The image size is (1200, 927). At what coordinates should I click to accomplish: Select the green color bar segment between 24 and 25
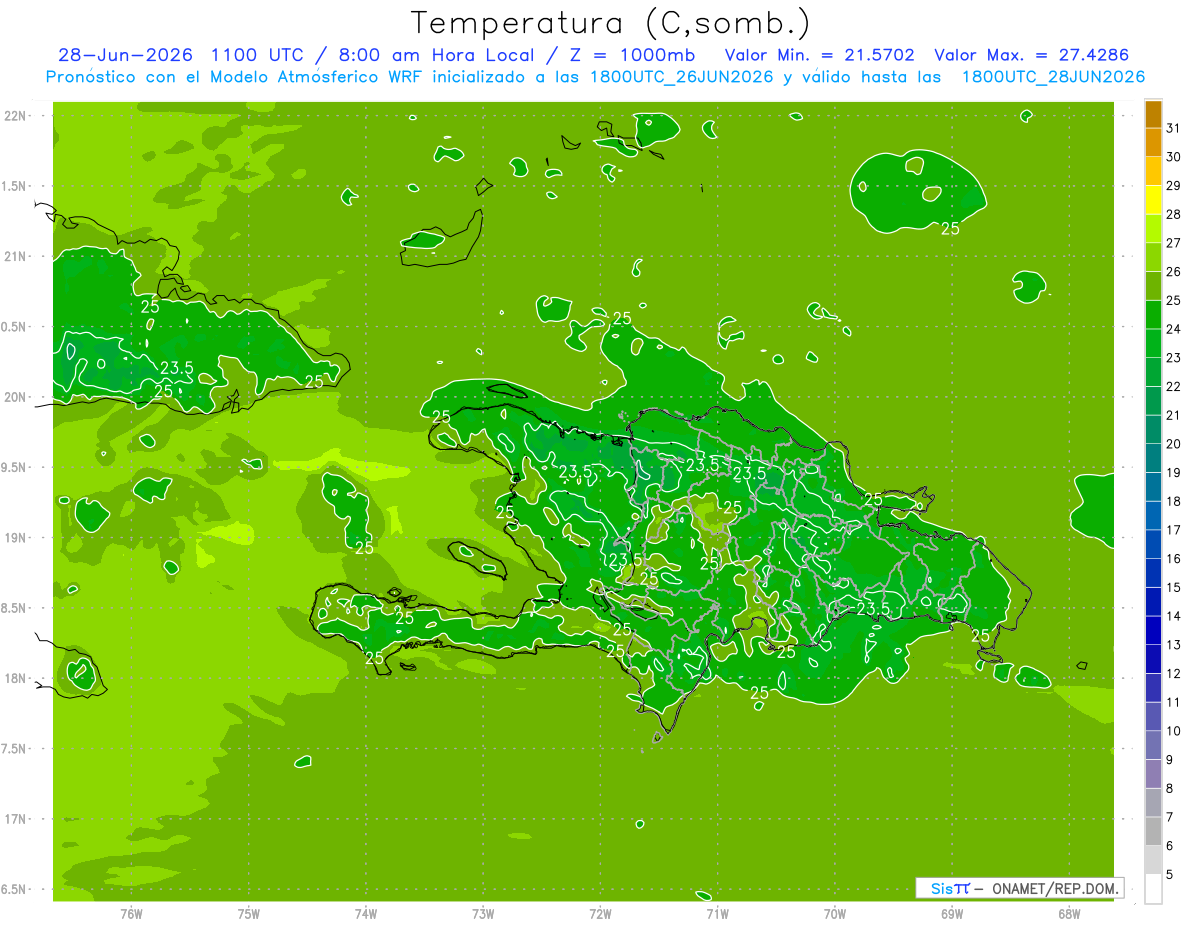[x=1153, y=315]
